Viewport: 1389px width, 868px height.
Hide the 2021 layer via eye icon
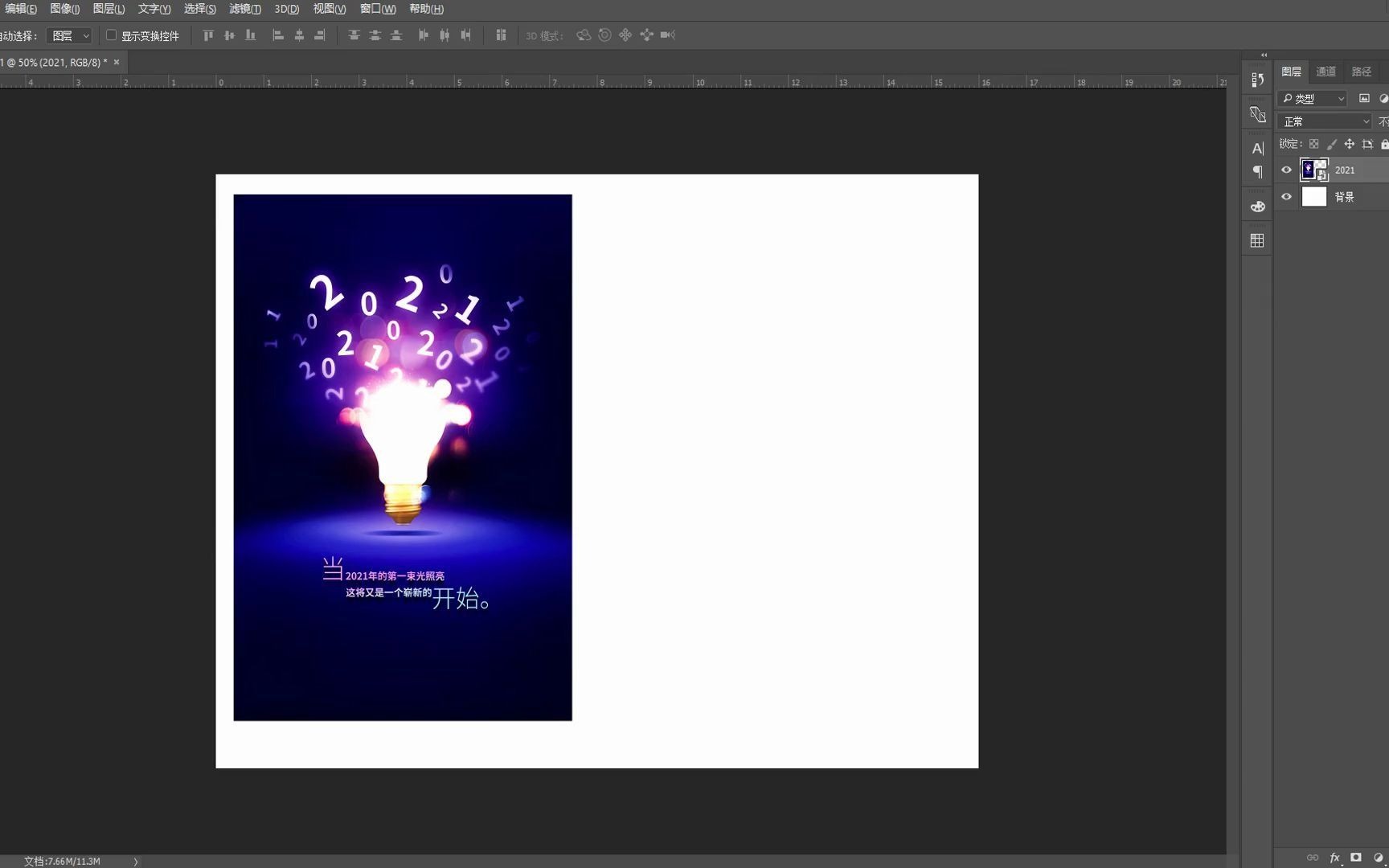pos(1286,170)
